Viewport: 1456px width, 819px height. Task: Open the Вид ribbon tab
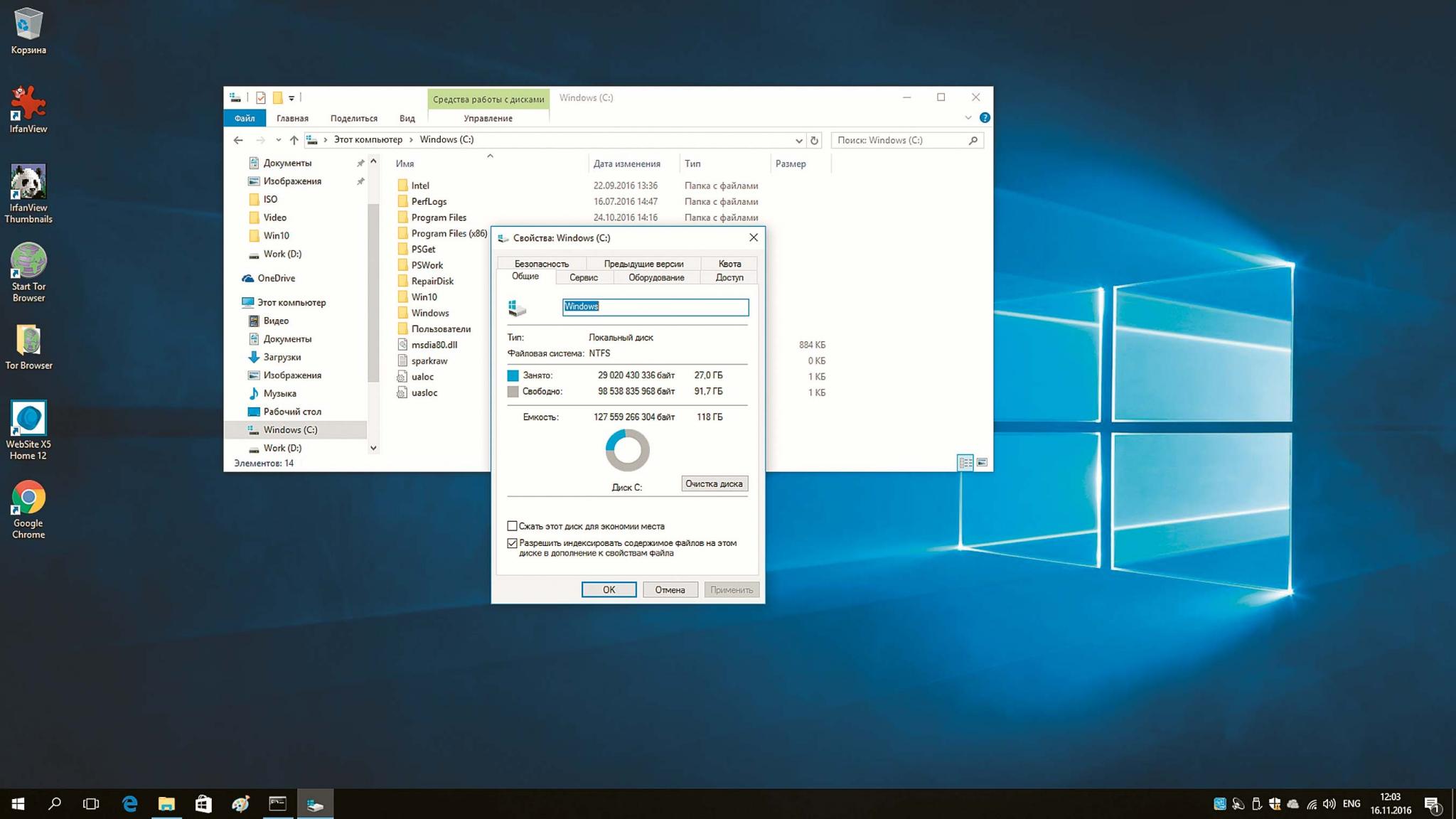pos(407,119)
